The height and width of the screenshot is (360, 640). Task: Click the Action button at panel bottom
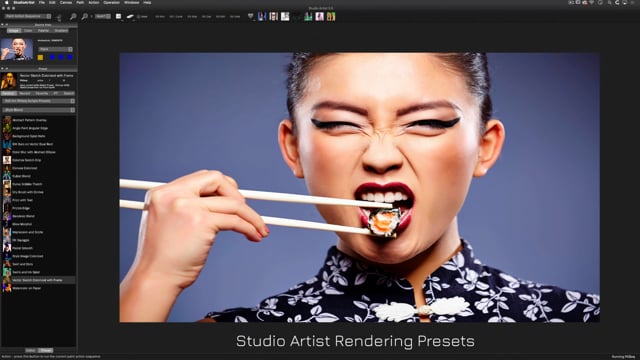click(31, 350)
